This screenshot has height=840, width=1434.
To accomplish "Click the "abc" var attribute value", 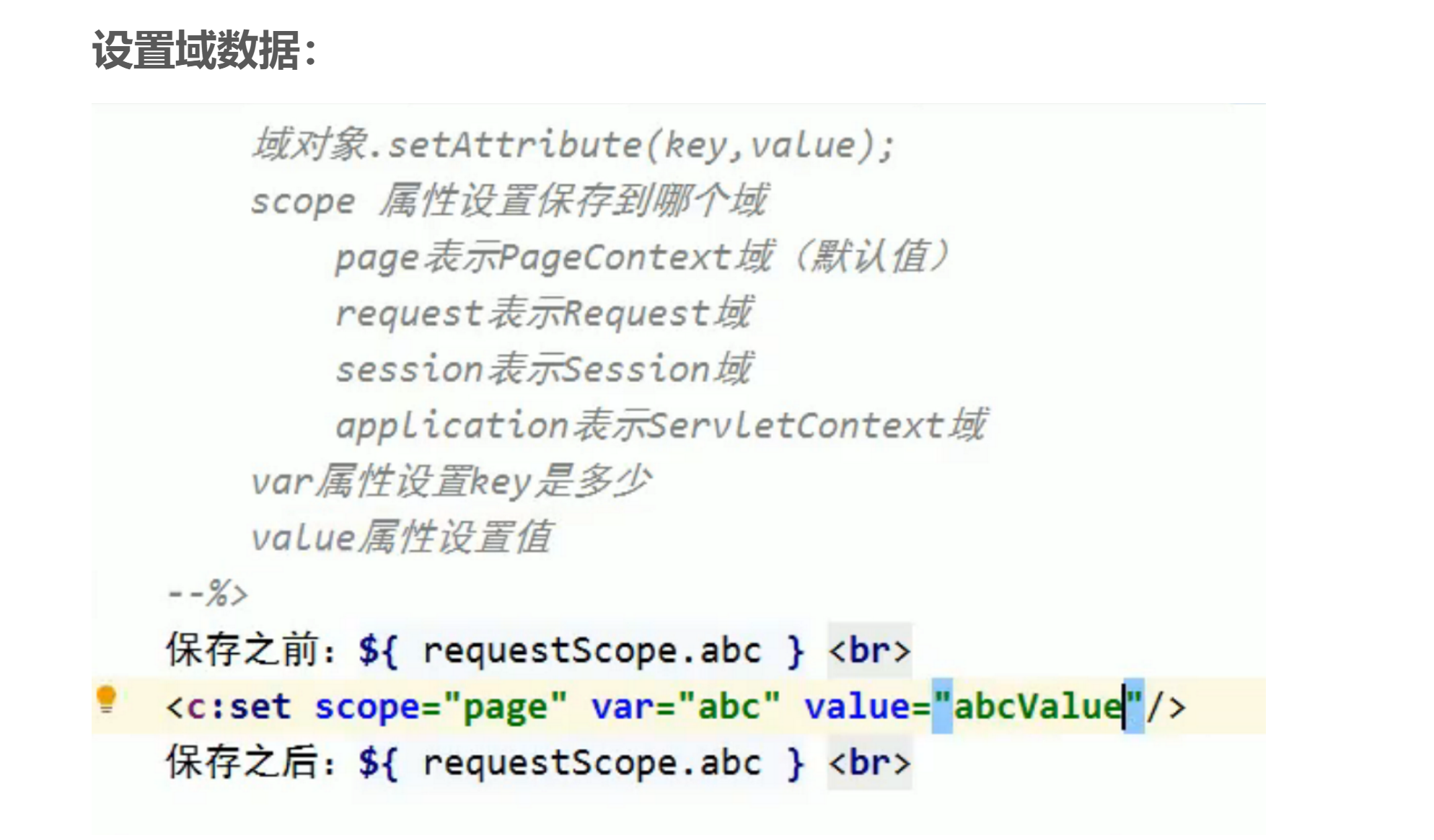I will 729,707.
